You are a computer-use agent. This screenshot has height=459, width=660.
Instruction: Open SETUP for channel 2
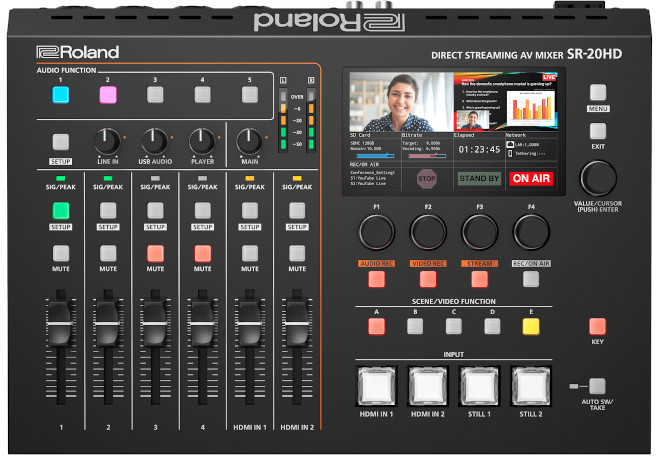108,210
